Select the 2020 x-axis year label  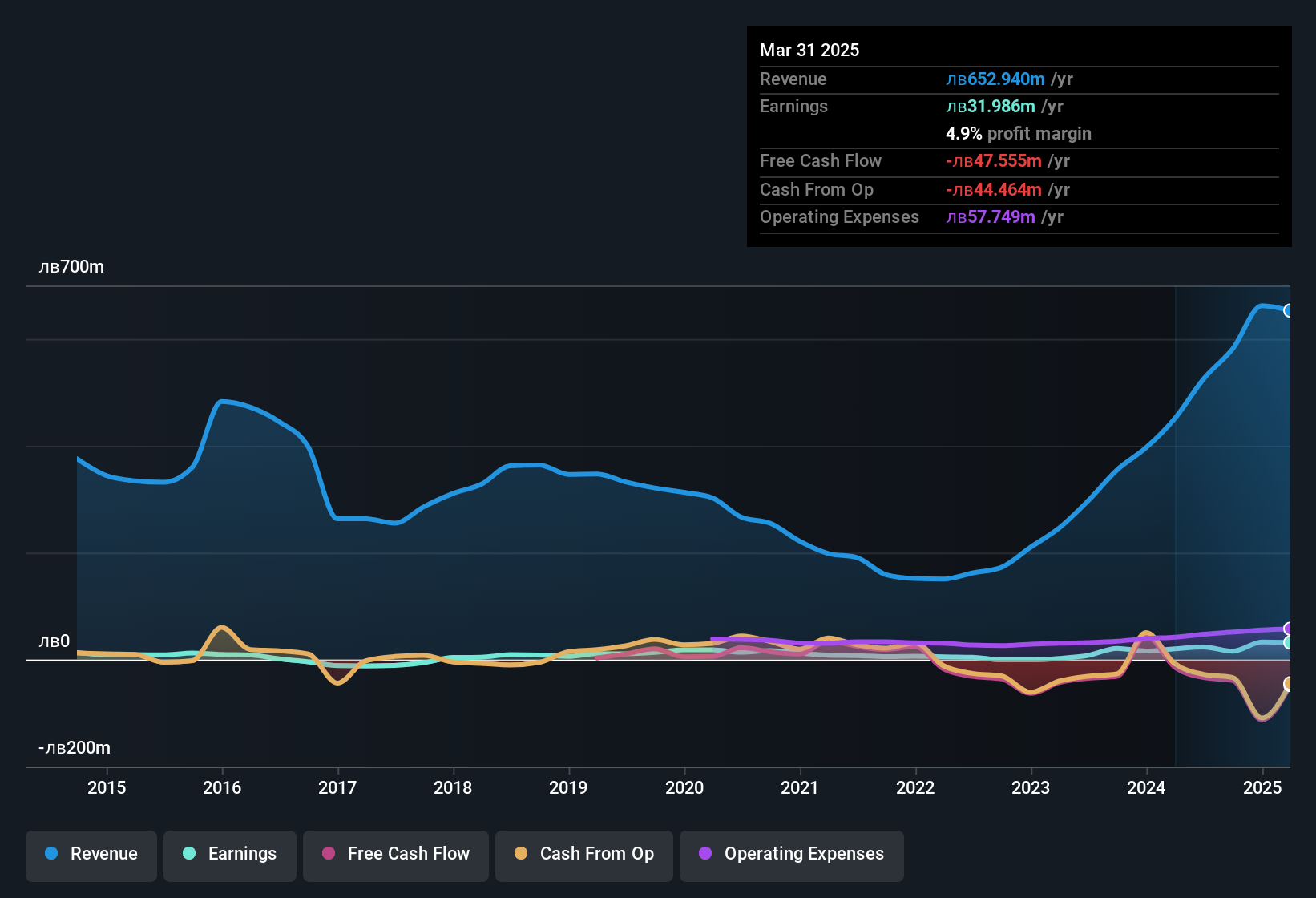click(684, 787)
